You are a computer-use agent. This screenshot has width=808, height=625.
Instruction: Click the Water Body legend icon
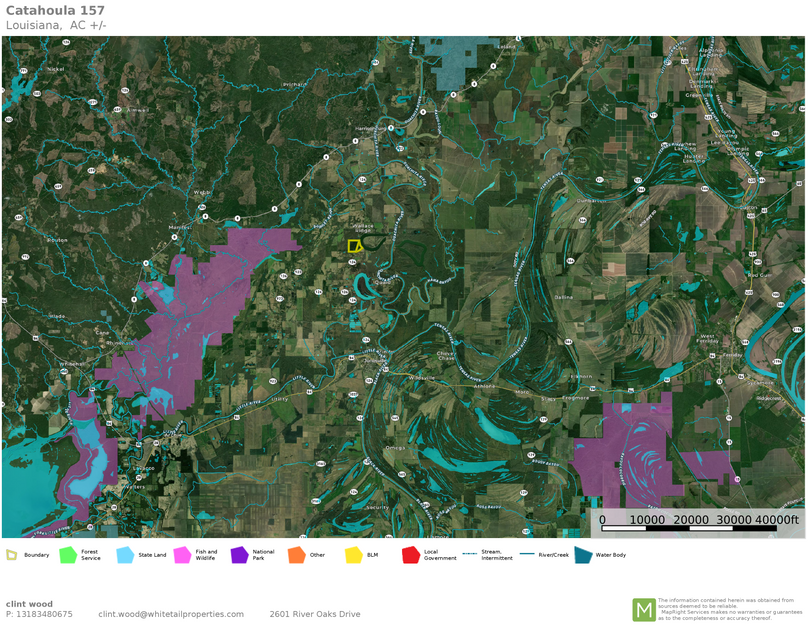583,555
